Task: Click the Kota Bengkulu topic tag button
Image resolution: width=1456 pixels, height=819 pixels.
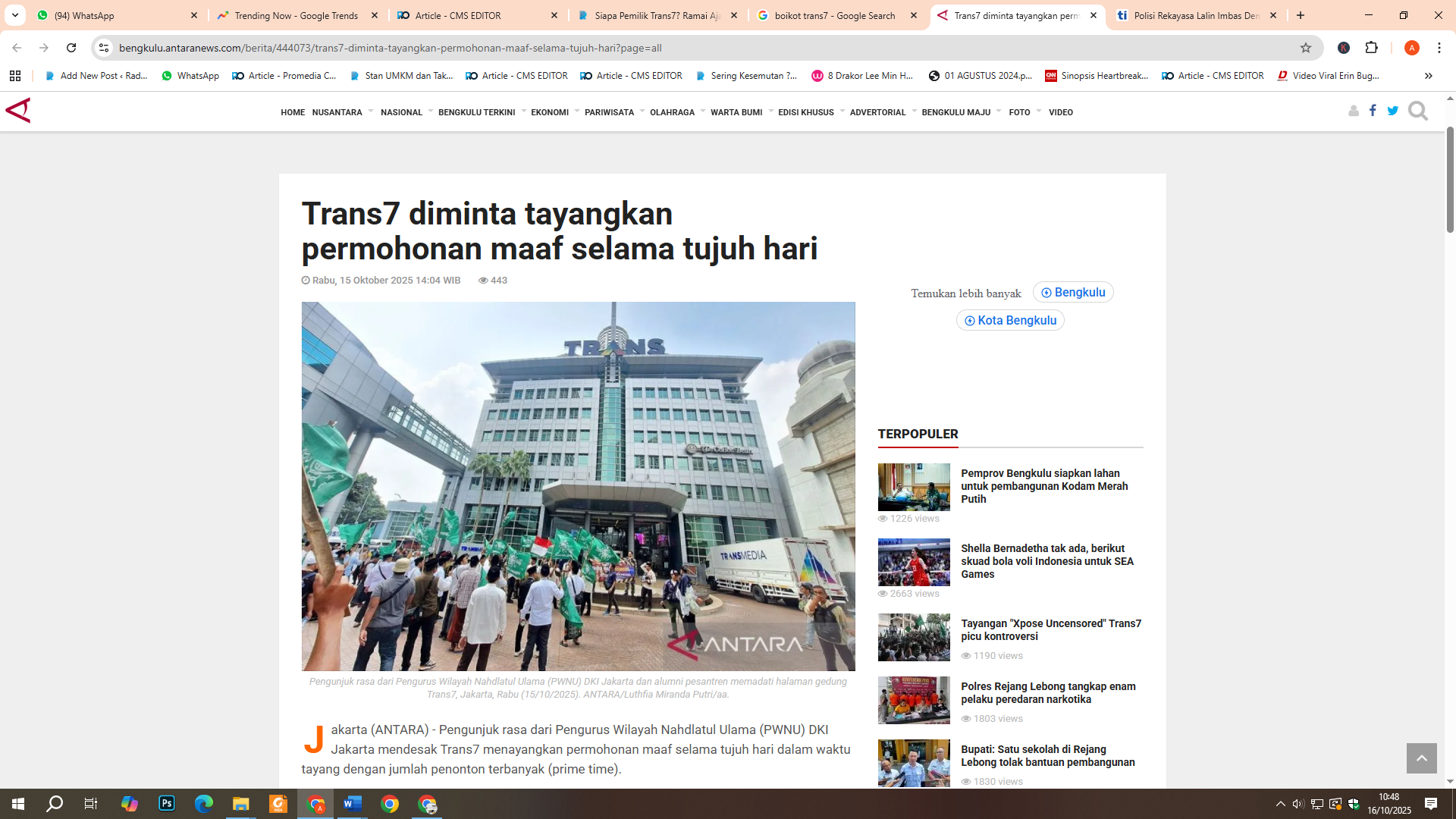Action: [1010, 321]
